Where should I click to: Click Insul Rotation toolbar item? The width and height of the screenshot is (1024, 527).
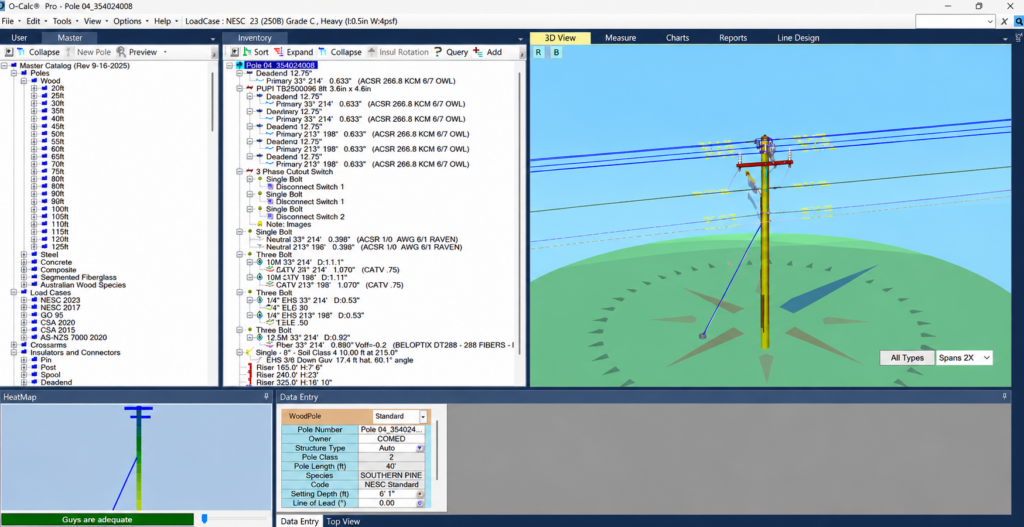(x=398, y=52)
